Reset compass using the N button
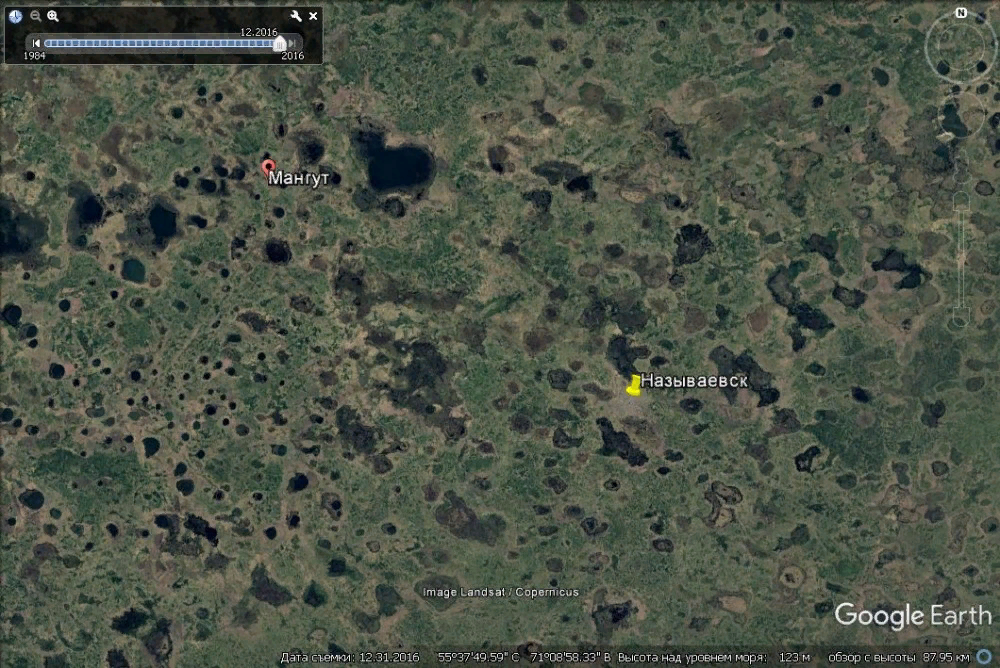 (x=960, y=13)
